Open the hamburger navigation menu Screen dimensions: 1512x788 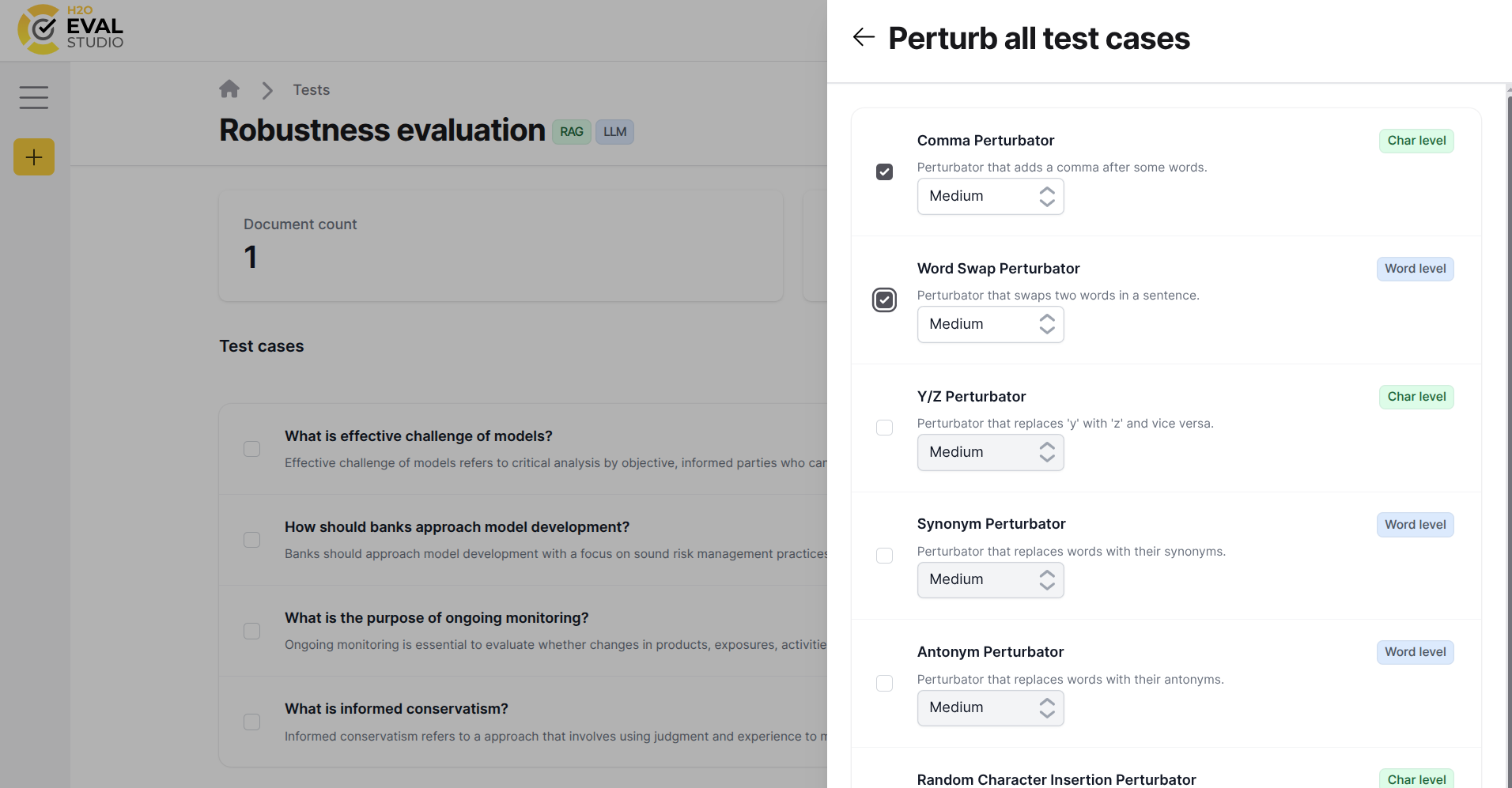34,97
